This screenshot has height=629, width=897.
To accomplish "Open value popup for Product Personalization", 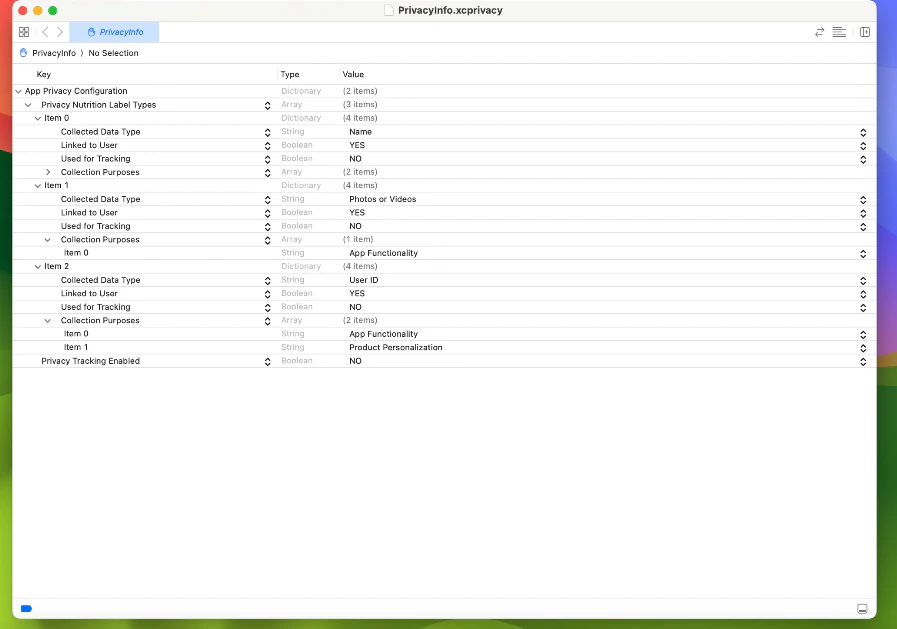I will [x=863, y=348].
